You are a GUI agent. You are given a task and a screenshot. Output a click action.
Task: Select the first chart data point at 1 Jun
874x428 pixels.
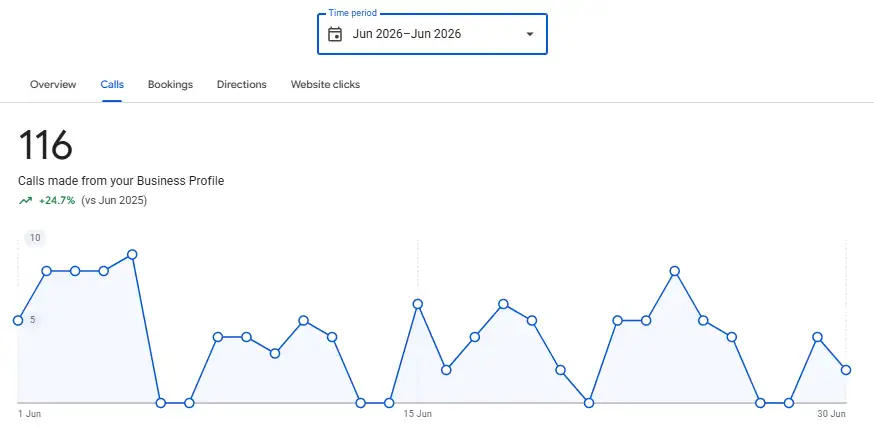pos(18,320)
